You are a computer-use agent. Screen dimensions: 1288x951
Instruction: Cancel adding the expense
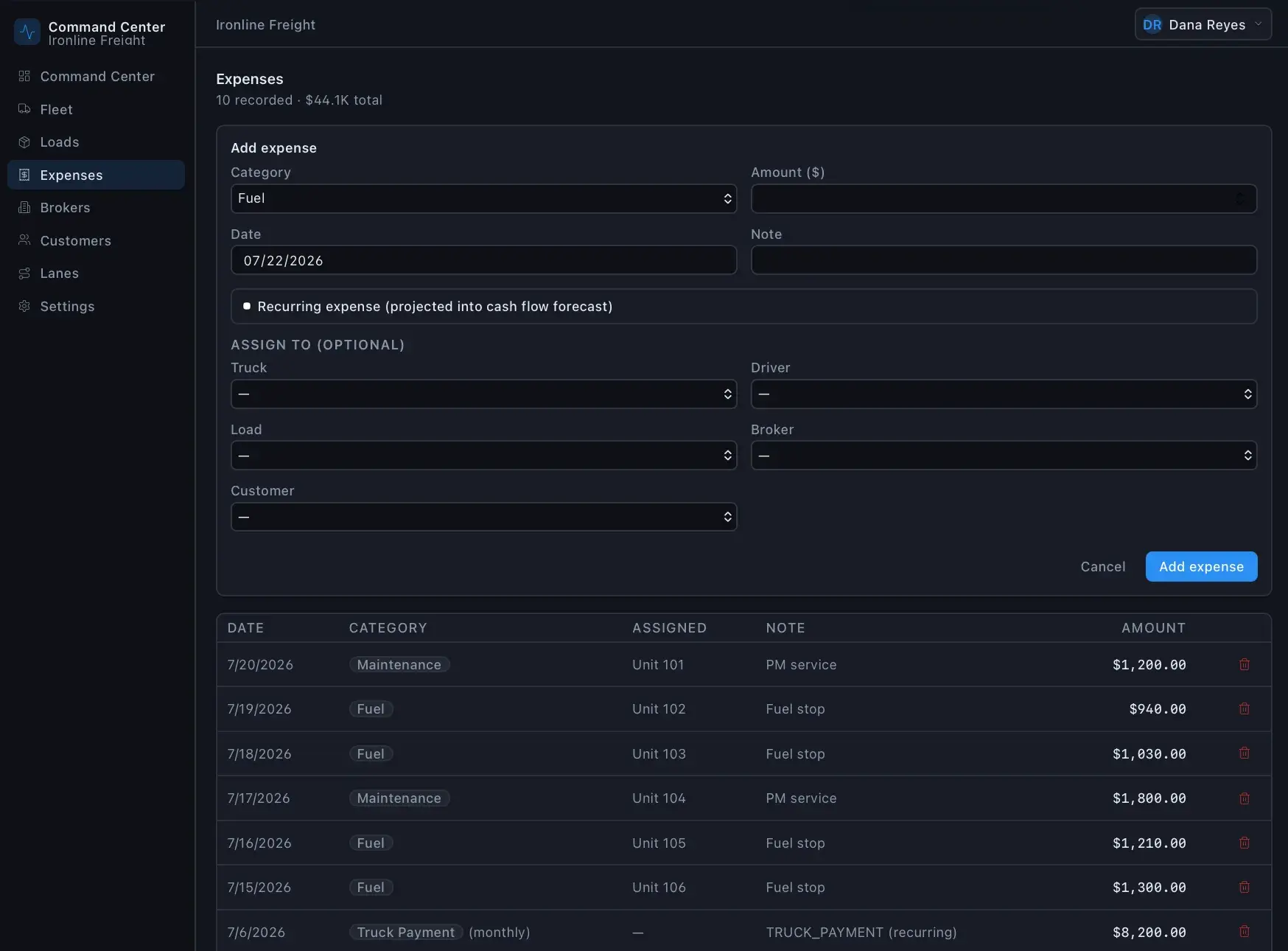[1103, 566]
